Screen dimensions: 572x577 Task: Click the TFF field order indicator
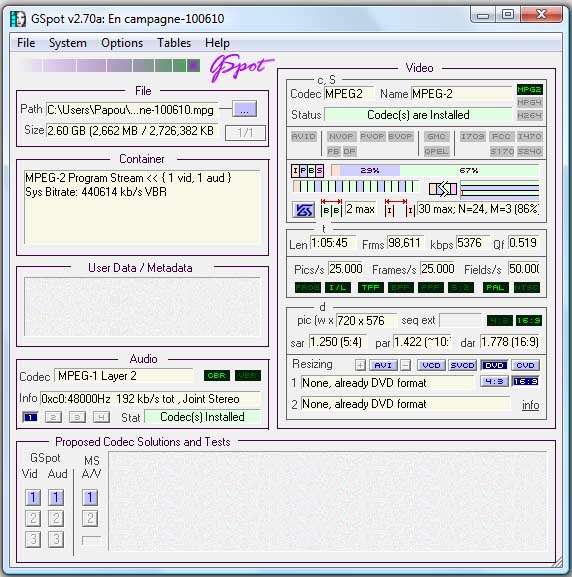371,287
